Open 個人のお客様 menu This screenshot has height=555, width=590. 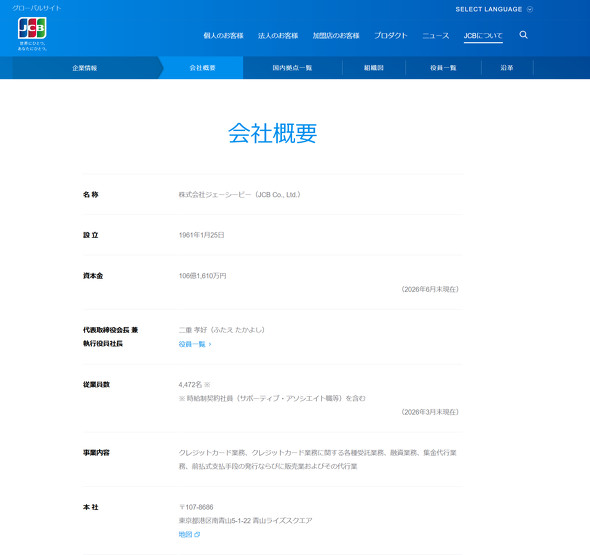[x=224, y=36]
